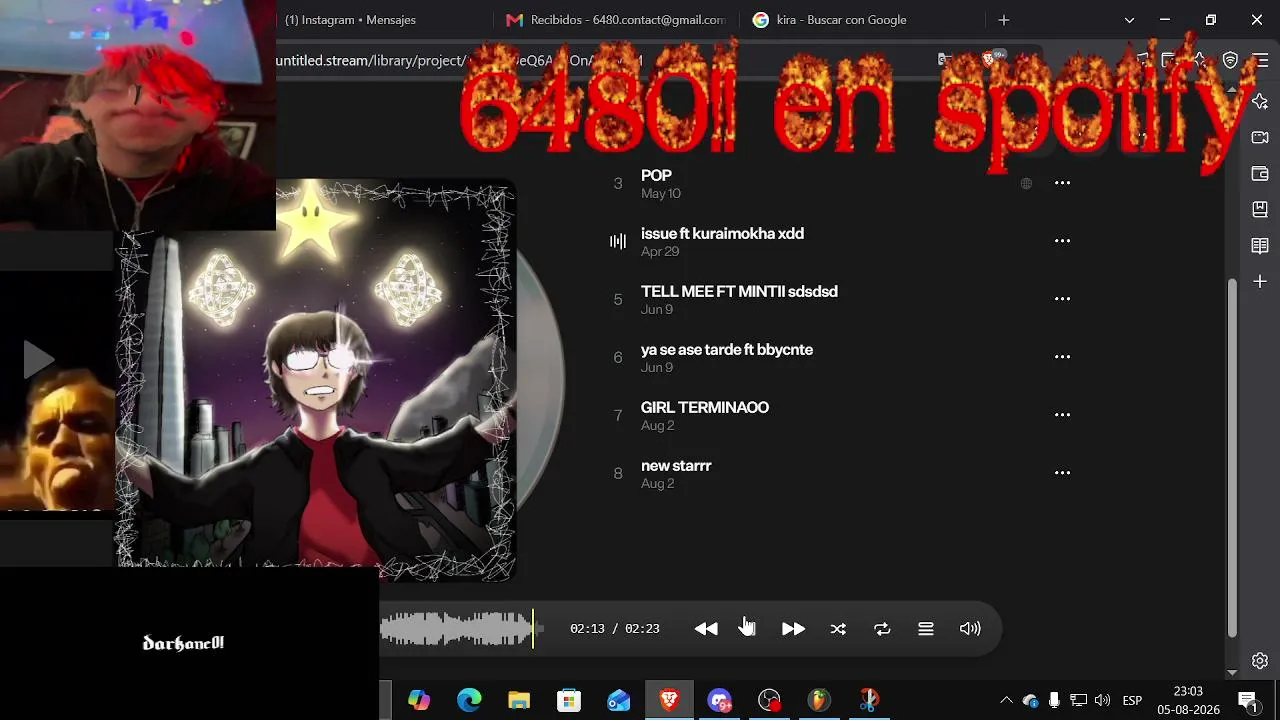This screenshot has width=1280, height=720.
Task: Open Snipping Tool from the taskbar
Action: point(869,700)
